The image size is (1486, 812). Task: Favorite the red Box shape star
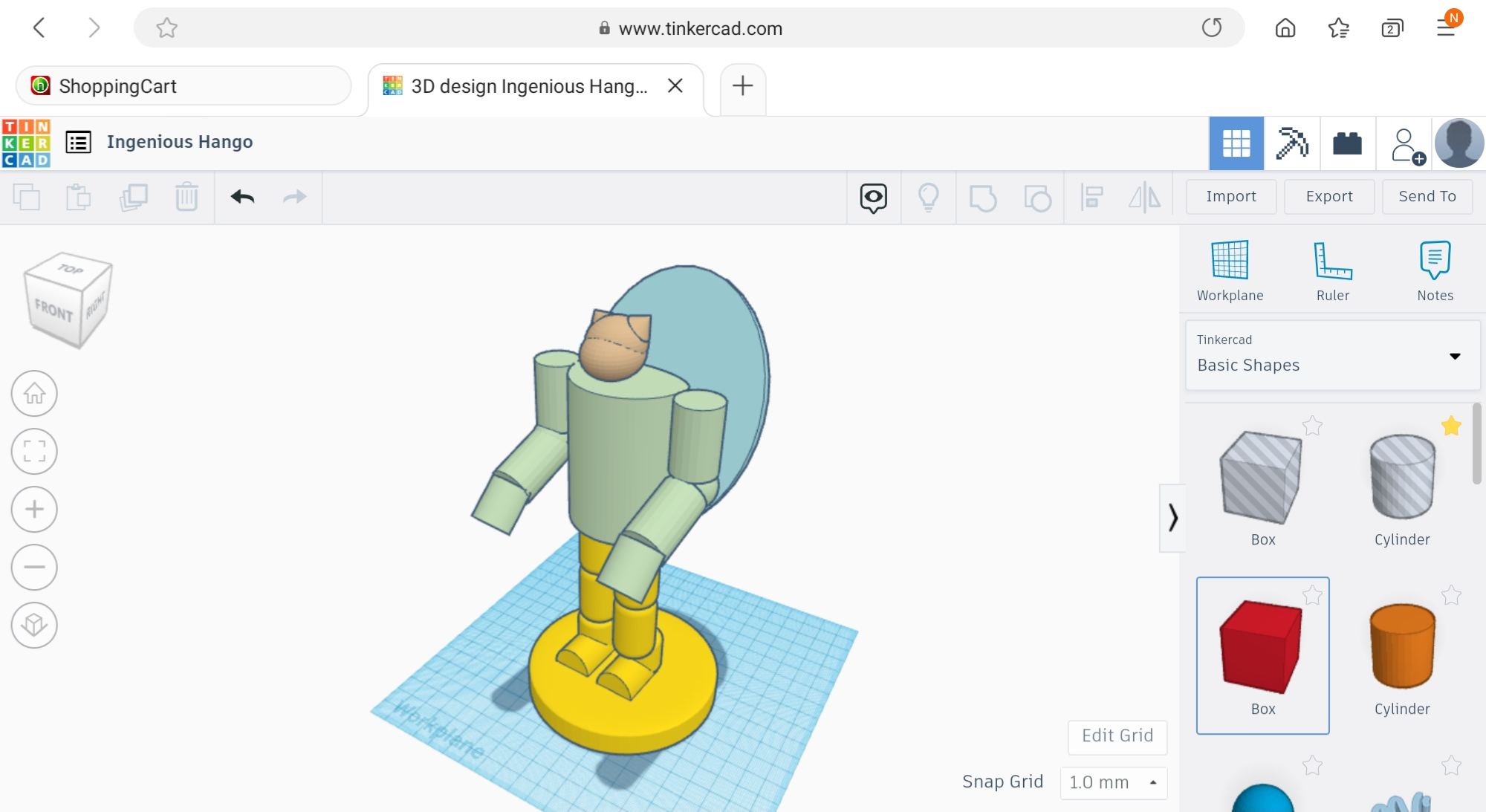(1312, 595)
